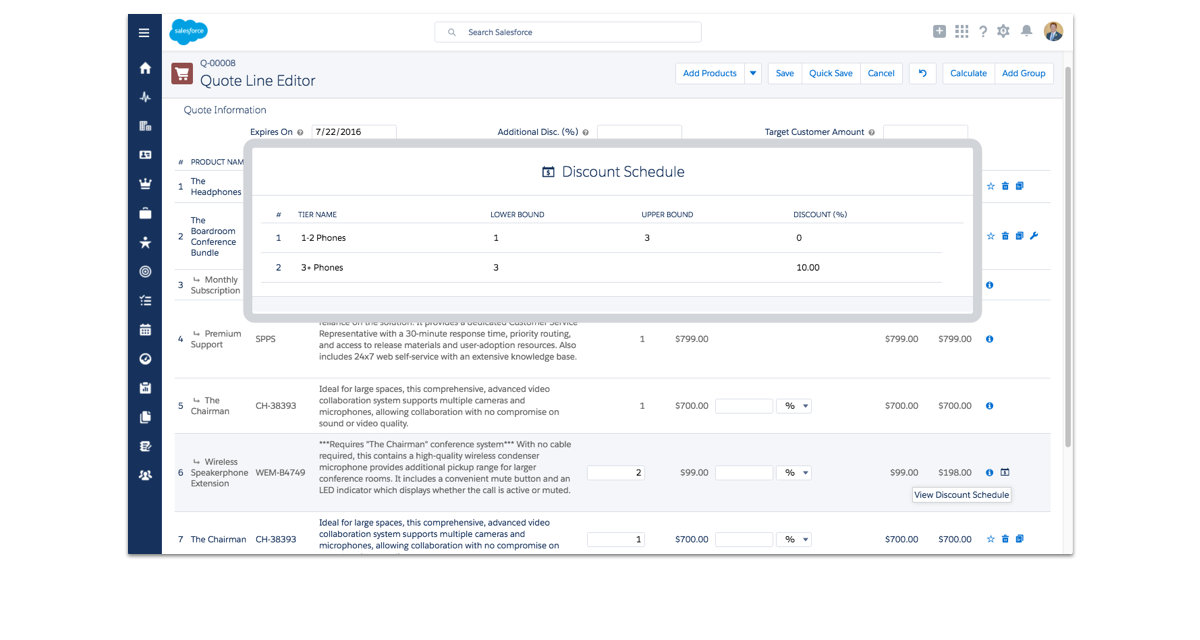Click the vertical page scrollbar
1200x640 pixels.
pos(1068,250)
